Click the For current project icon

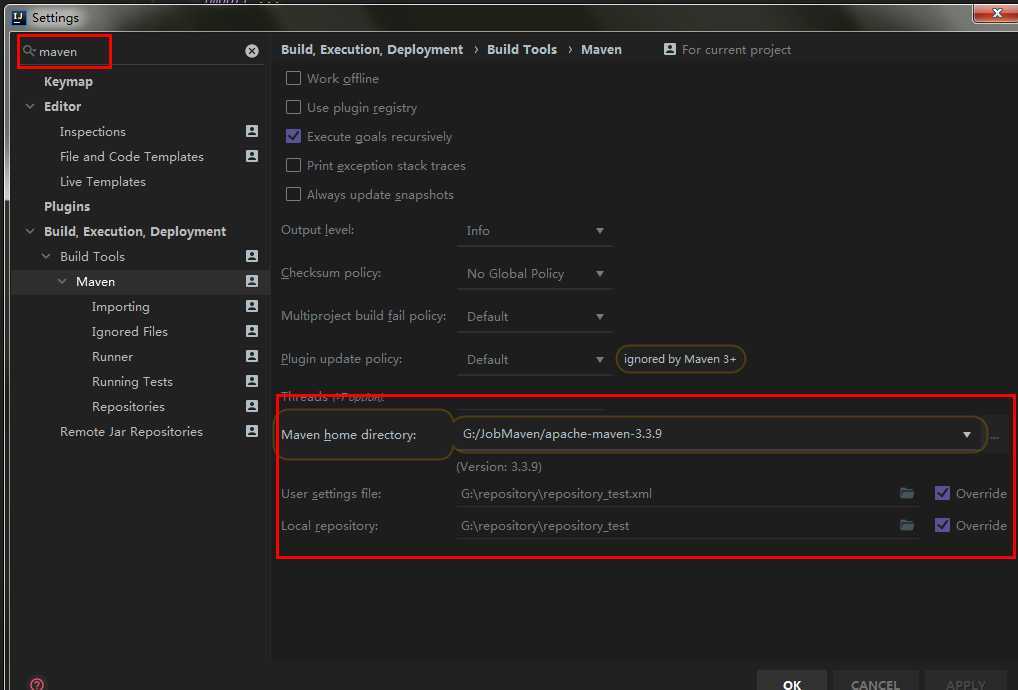click(670, 49)
